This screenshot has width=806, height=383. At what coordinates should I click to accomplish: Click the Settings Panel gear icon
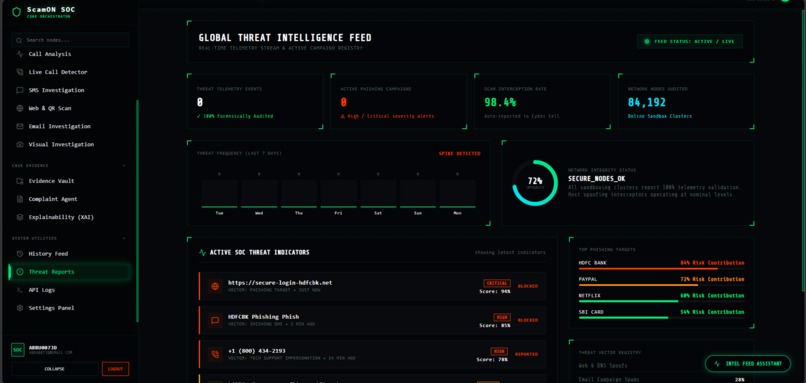coord(20,308)
